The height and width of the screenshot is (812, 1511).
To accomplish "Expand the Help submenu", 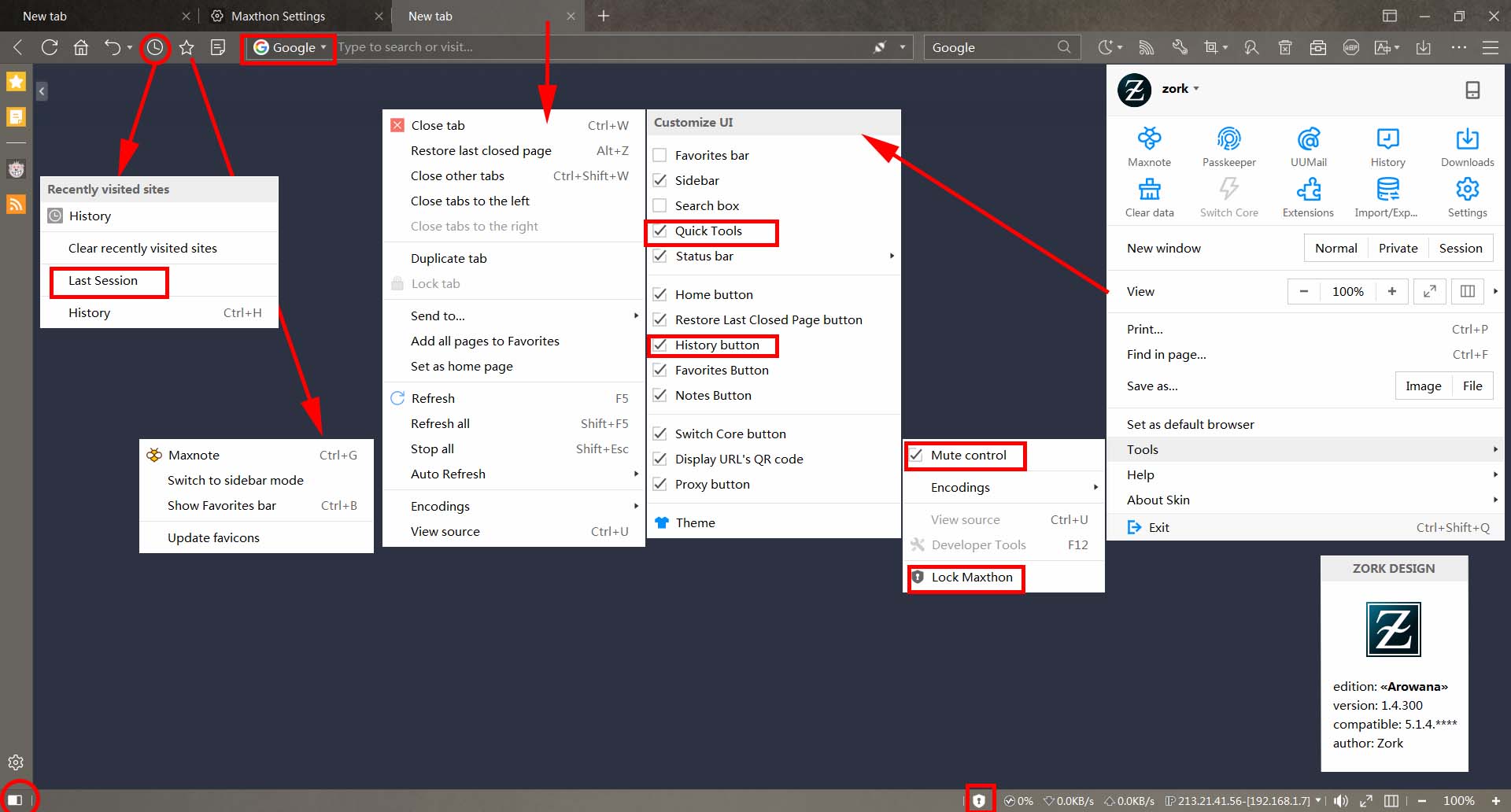I will (1306, 474).
